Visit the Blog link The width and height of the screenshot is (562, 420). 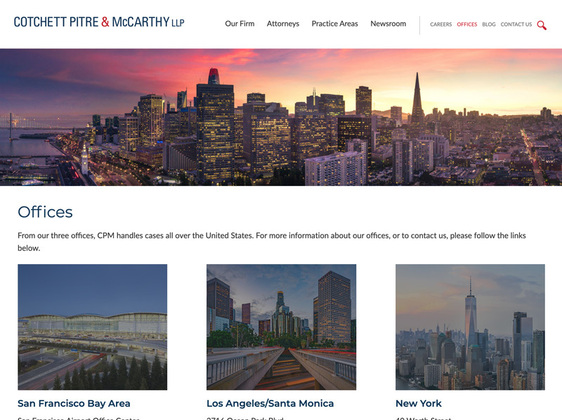pos(489,24)
